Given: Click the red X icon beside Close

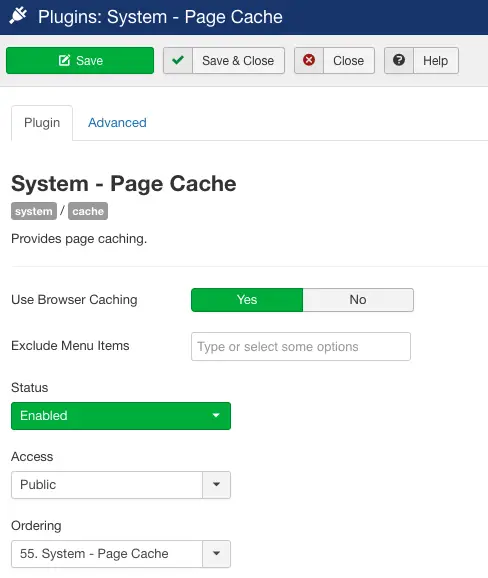Looking at the screenshot, I should [309, 60].
